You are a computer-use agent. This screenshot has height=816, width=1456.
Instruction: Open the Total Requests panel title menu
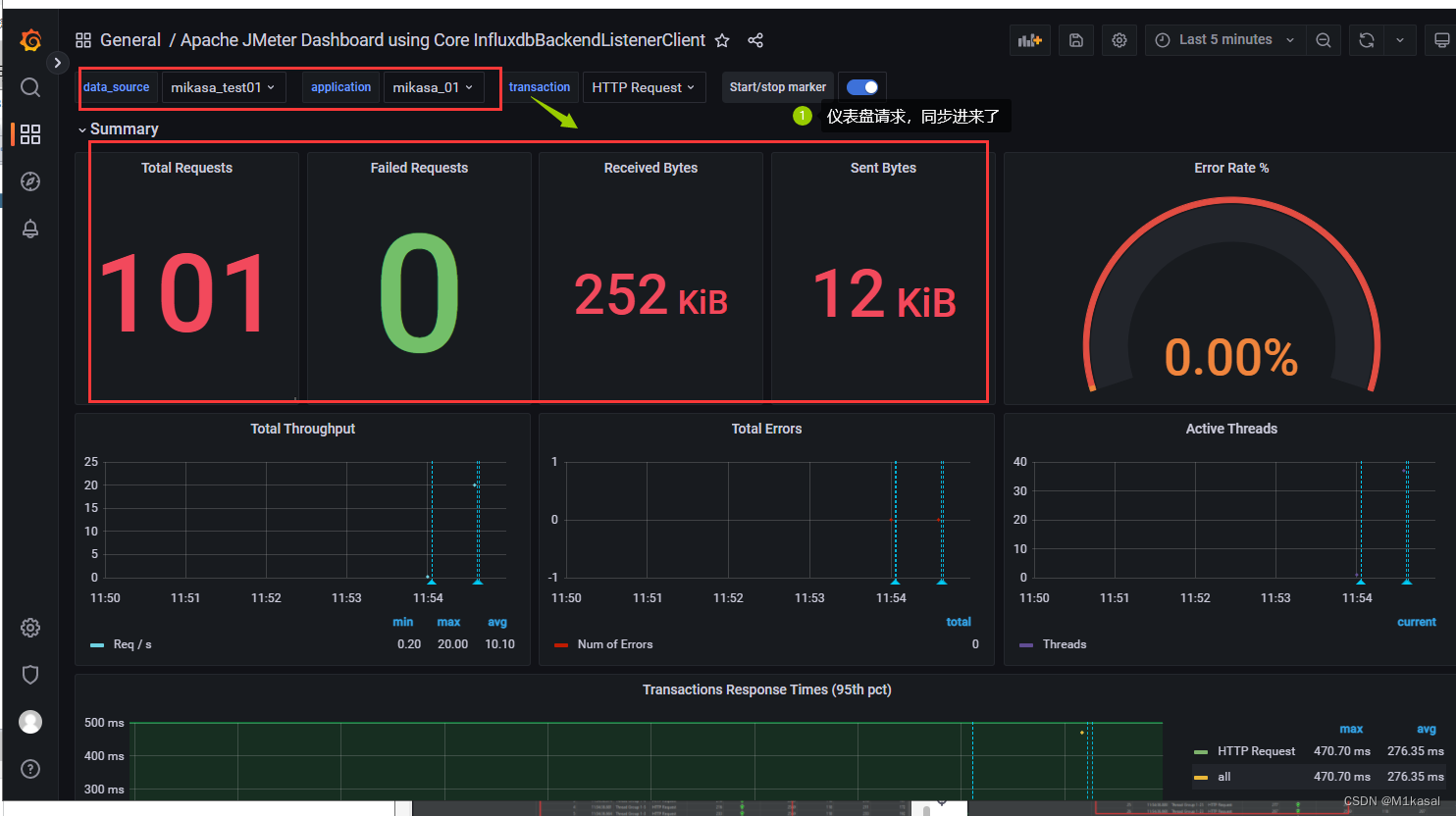tap(186, 168)
